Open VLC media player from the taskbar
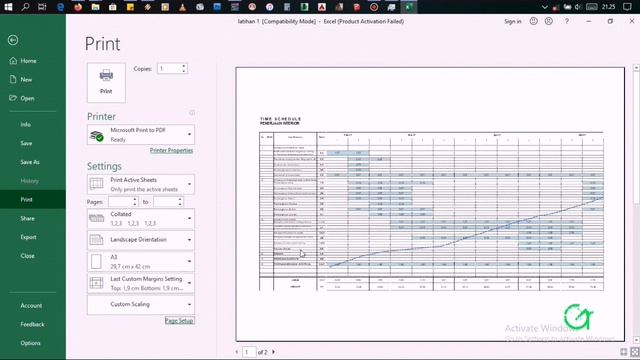The image size is (640, 360). [x=182, y=7]
